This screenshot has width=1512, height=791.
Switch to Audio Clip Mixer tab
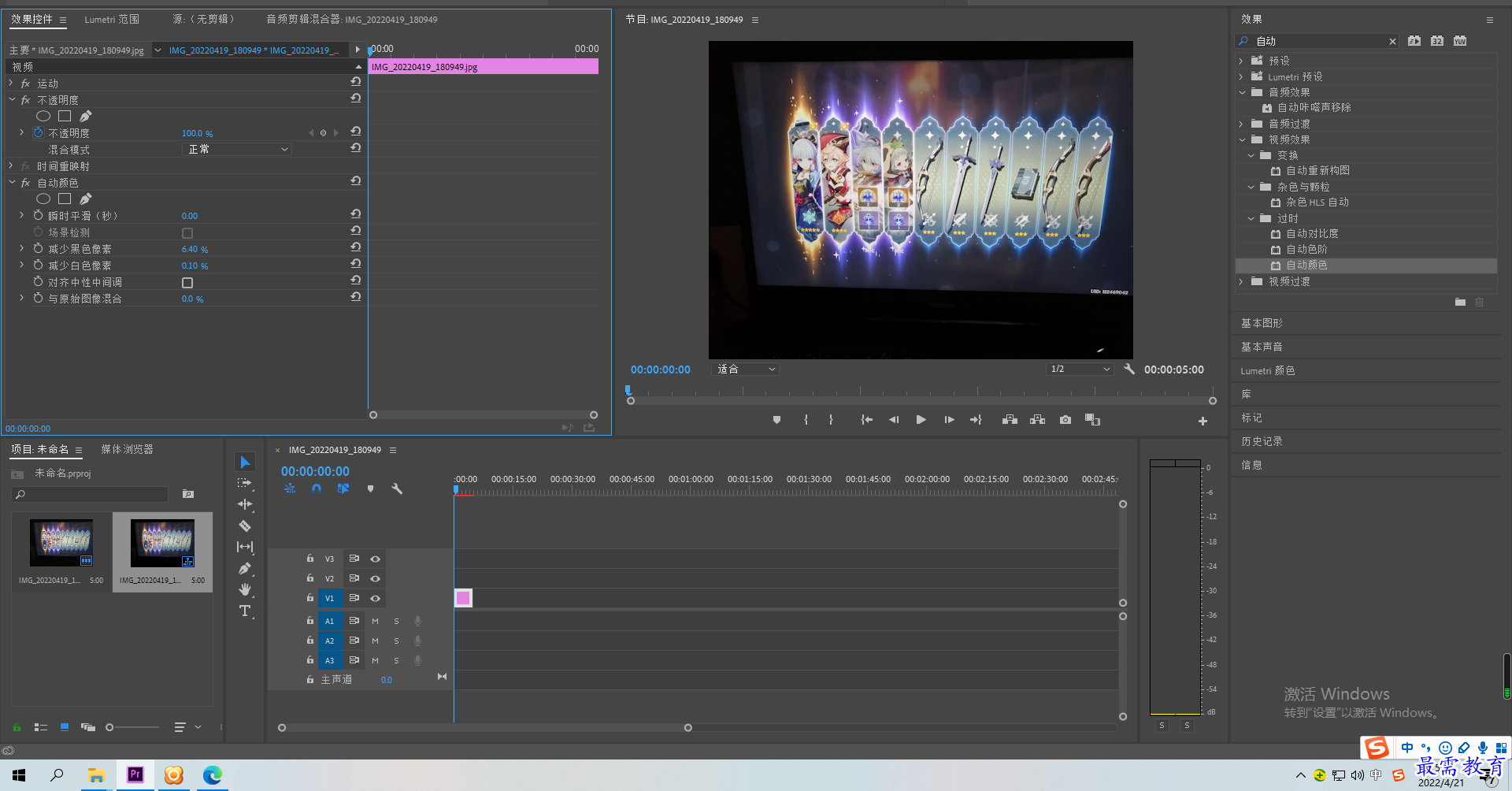[351, 19]
